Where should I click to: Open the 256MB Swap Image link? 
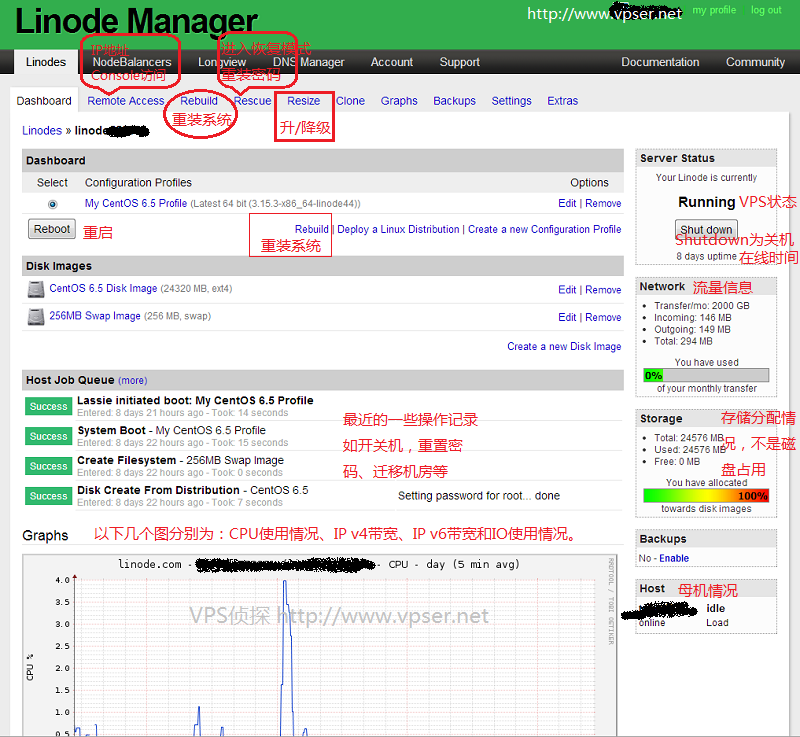(95, 316)
